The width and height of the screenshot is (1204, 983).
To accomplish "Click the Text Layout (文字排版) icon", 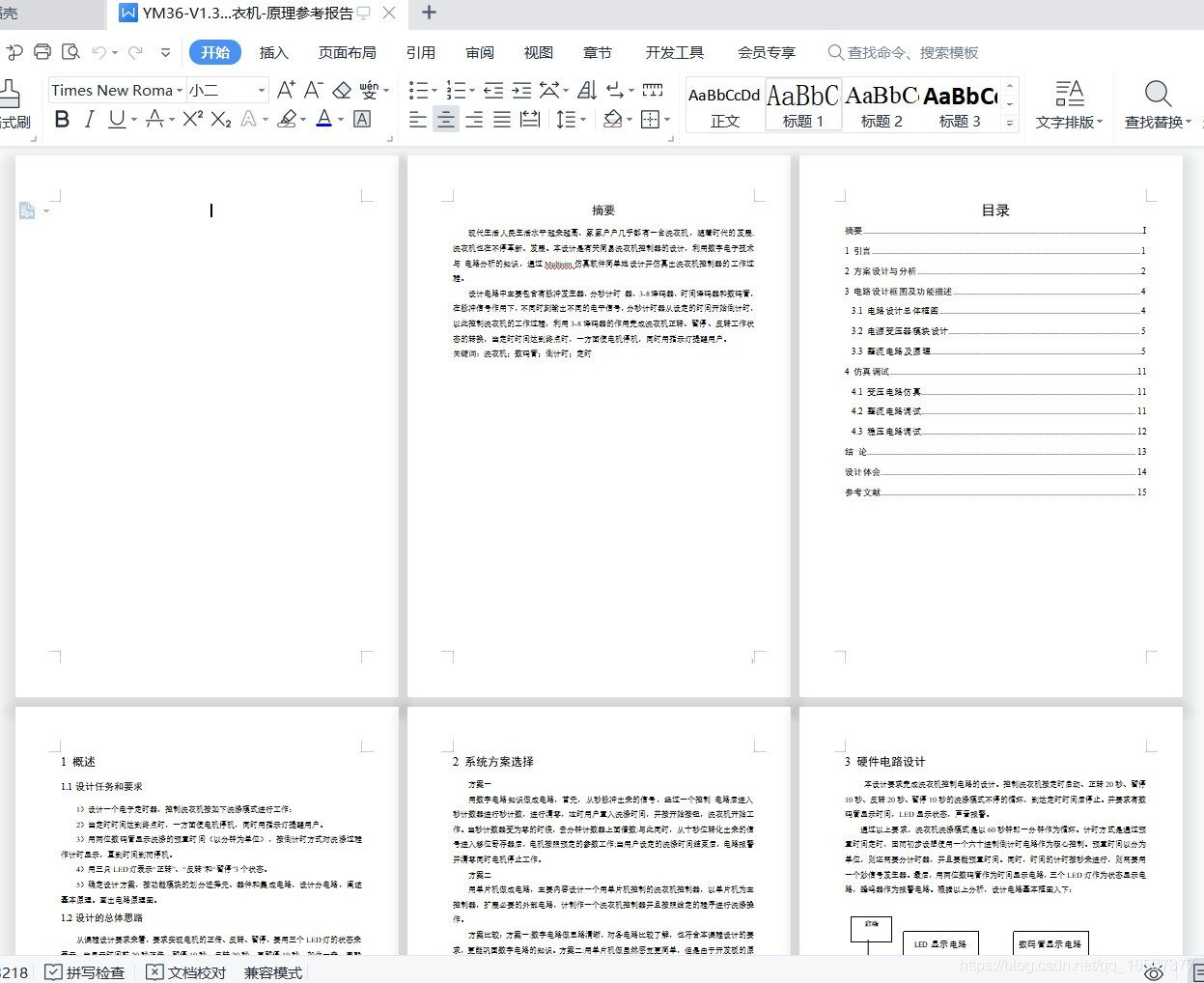I will [1069, 94].
